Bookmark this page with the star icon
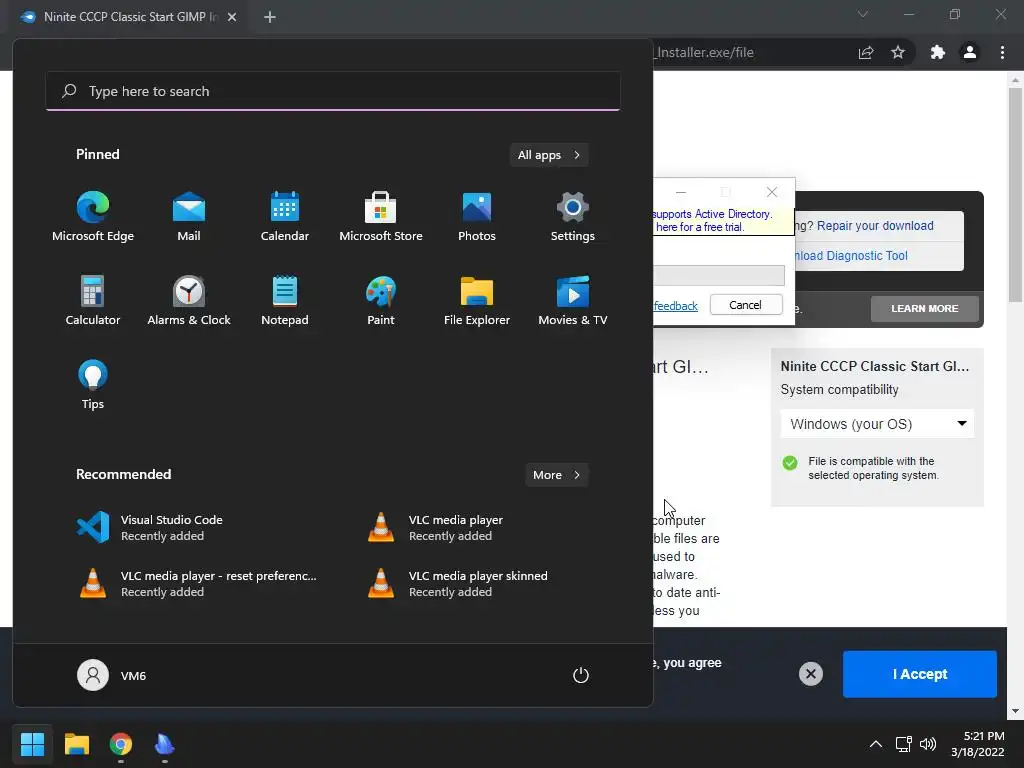Image resolution: width=1024 pixels, height=768 pixels. 898,52
